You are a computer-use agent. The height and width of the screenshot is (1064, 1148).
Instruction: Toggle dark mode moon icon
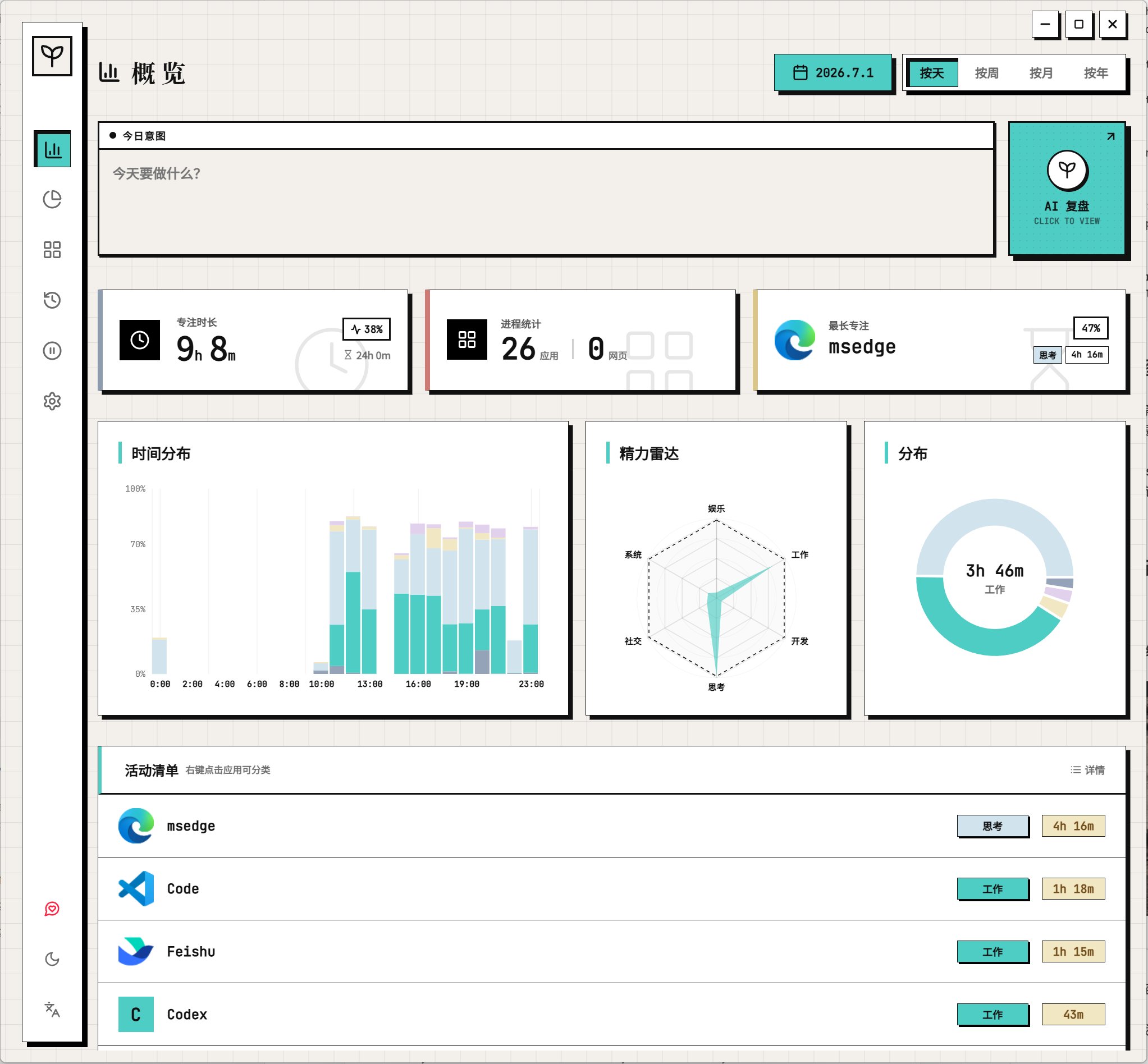pyautogui.click(x=52, y=959)
